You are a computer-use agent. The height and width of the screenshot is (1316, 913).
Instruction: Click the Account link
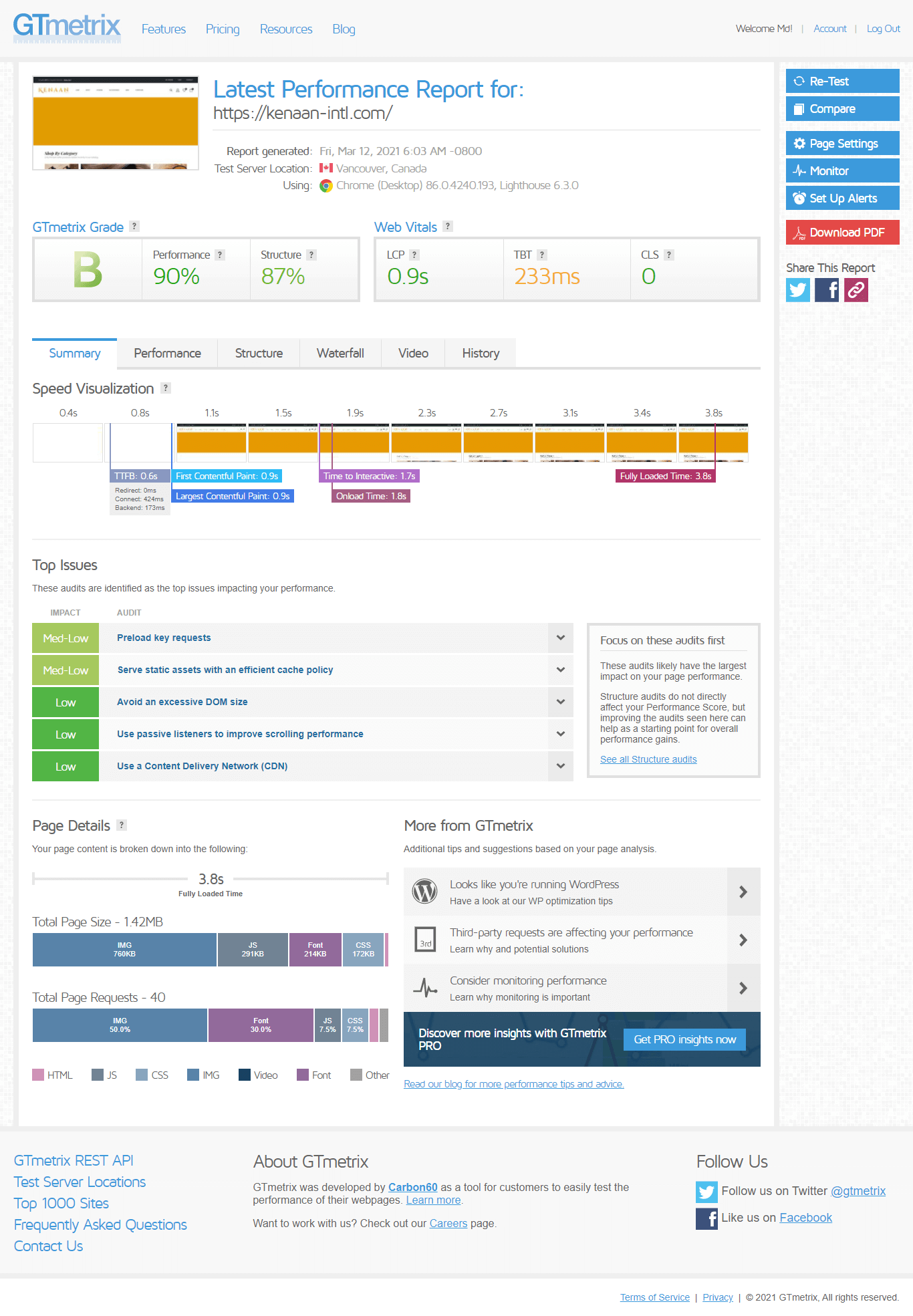tap(829, 29)
